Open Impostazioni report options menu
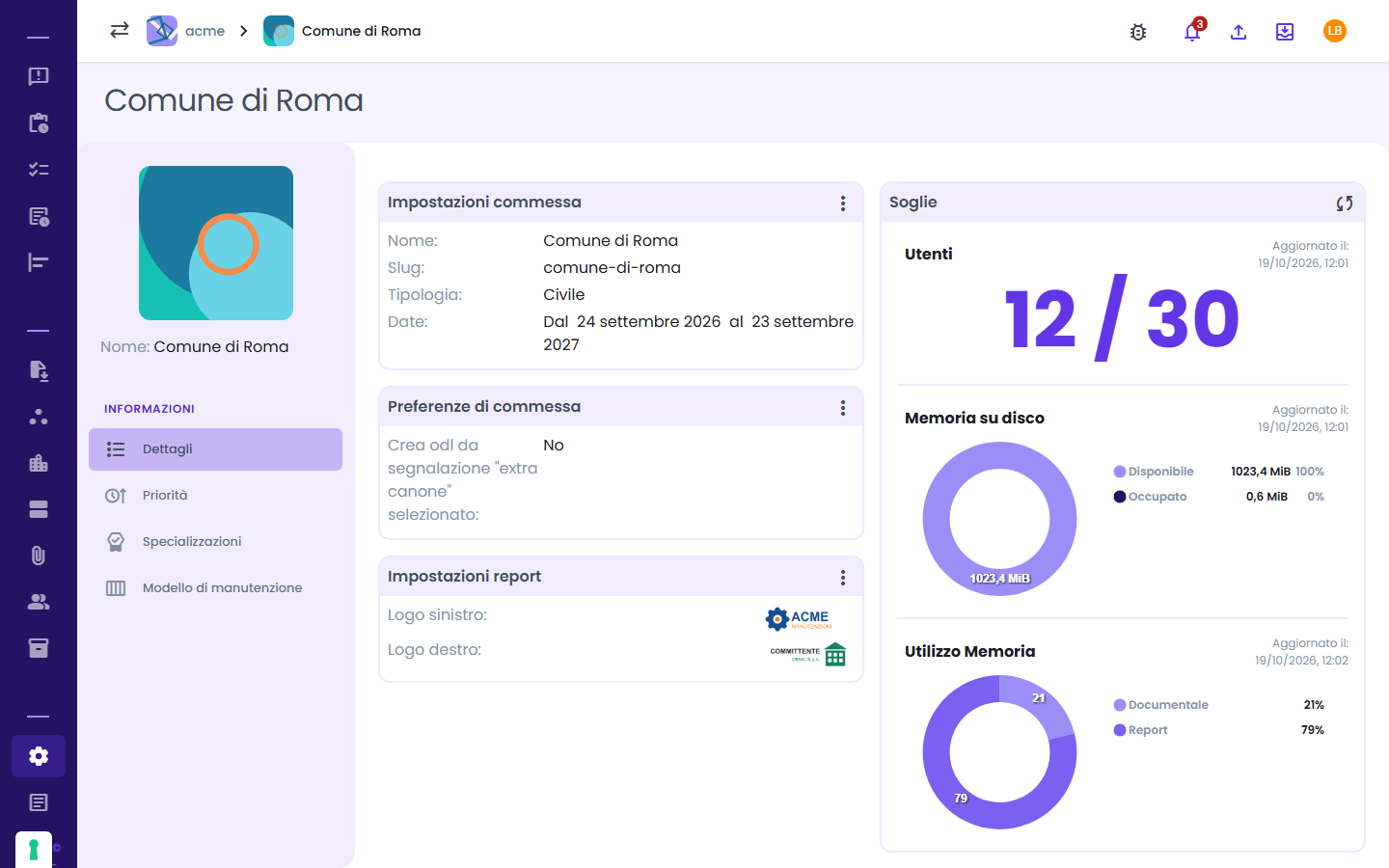Image resolution: width=1389 pixels, height=868 pixels. pos(843,578)
